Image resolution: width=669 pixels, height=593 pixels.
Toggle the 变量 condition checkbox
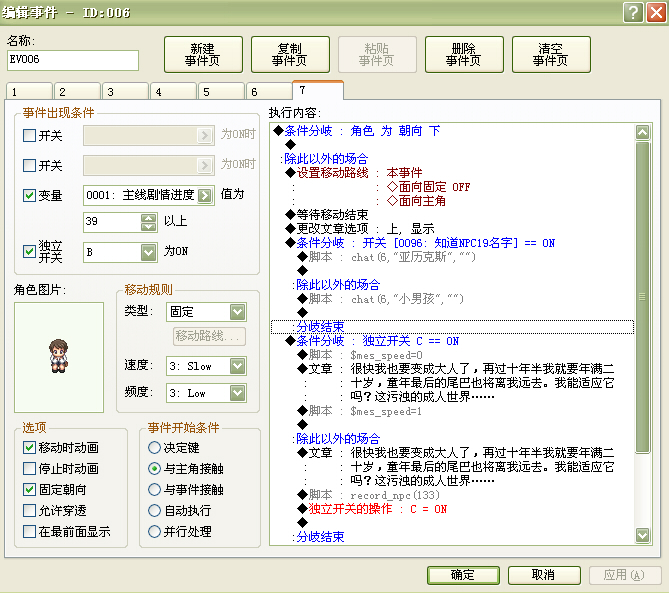[29, 195]
